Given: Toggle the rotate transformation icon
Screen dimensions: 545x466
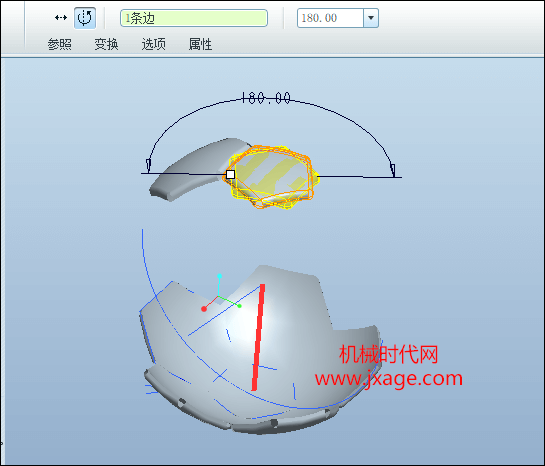Looking at the screenshot, I should [x=85, y=18].
